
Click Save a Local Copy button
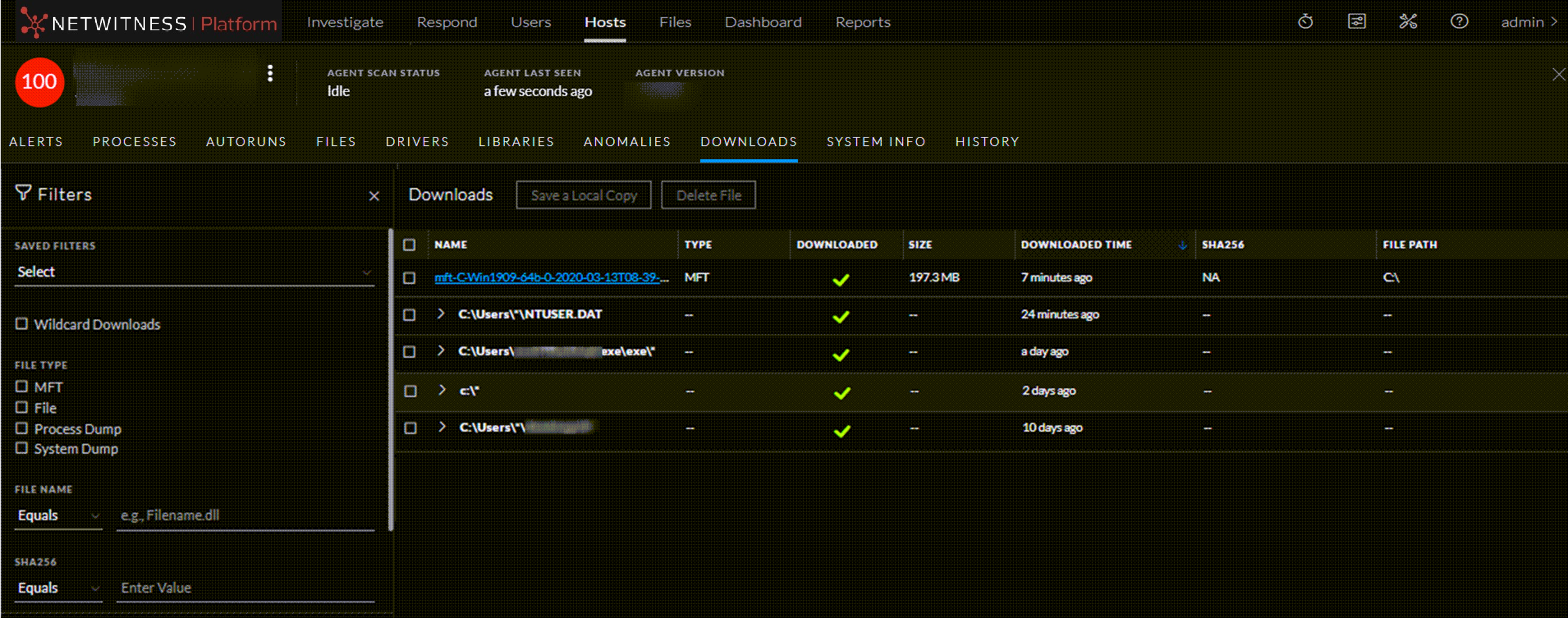coord(583,195)
